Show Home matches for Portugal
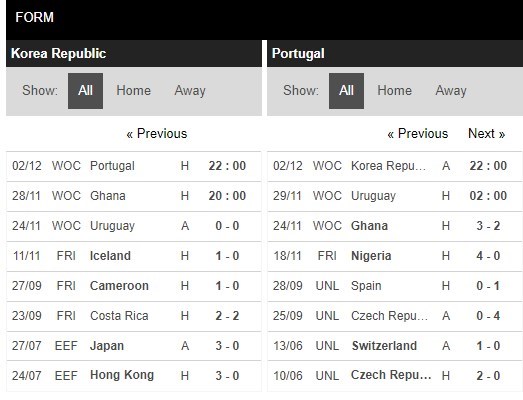The image size is (523, 400). 394,91
